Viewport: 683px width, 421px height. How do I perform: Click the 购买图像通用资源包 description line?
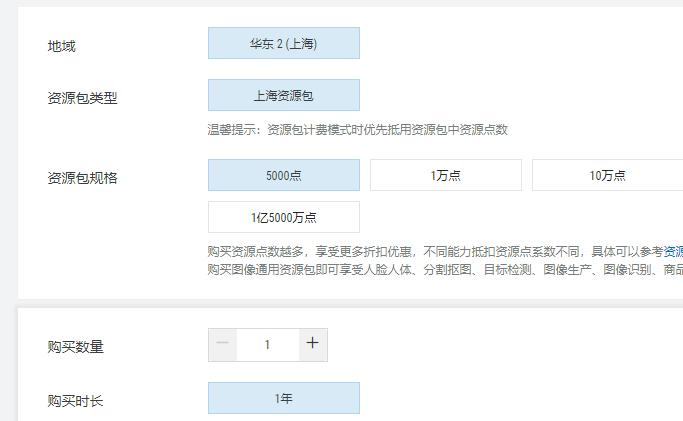445,270
